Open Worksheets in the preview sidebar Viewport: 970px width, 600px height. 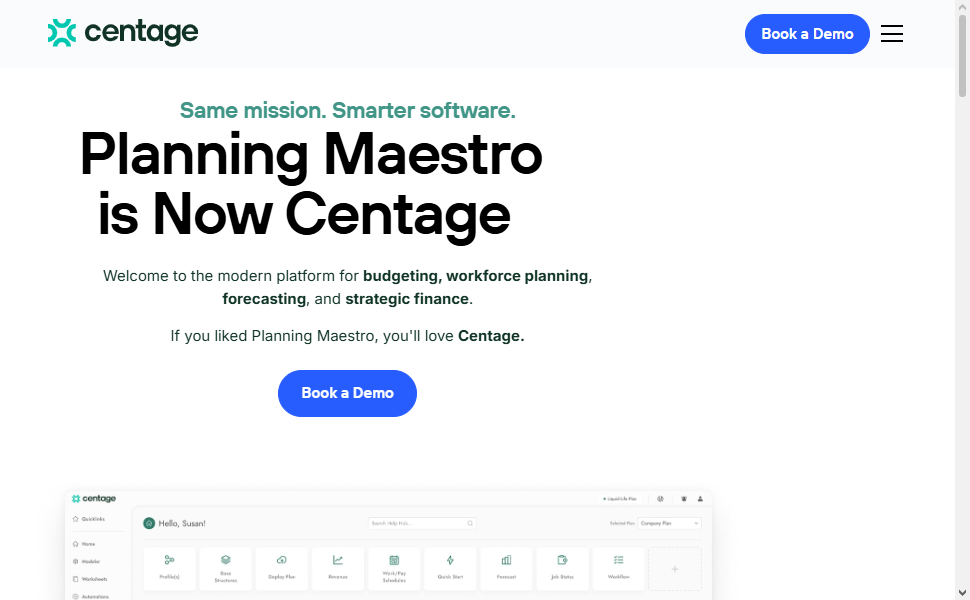(x=90, y=579)
